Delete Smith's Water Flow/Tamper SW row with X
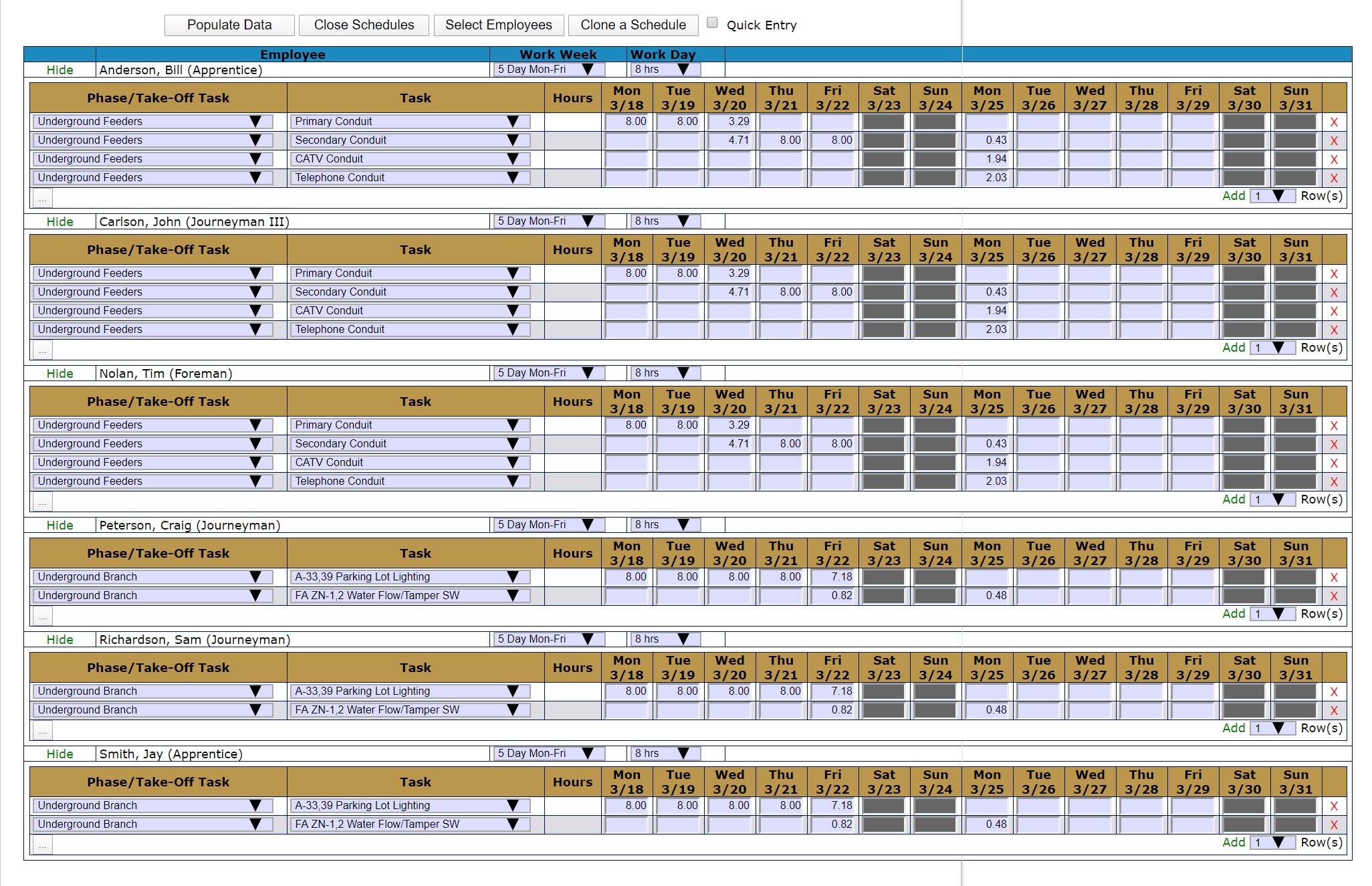 pos(1334,824)
